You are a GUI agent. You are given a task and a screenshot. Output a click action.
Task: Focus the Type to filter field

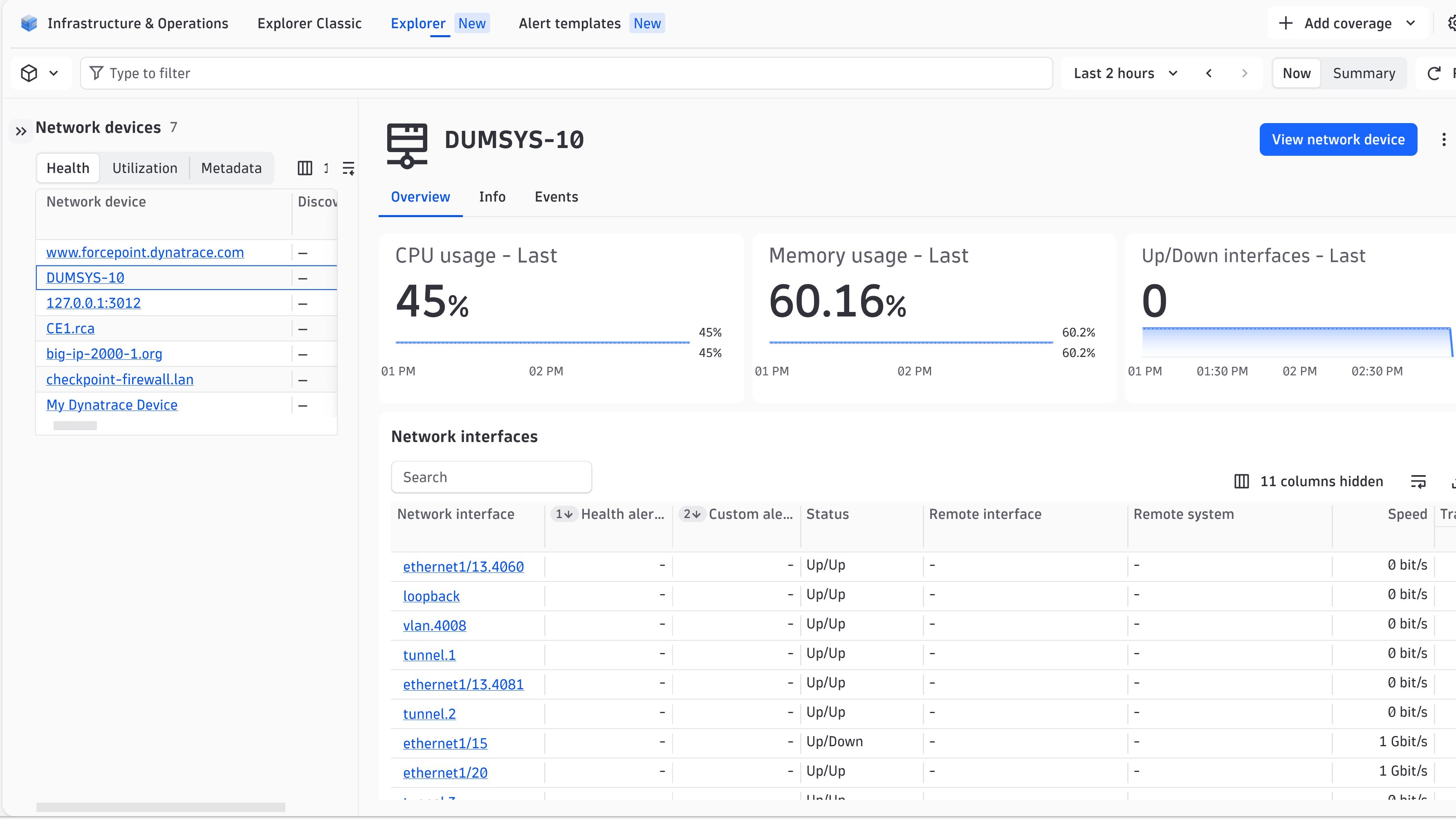566,73
